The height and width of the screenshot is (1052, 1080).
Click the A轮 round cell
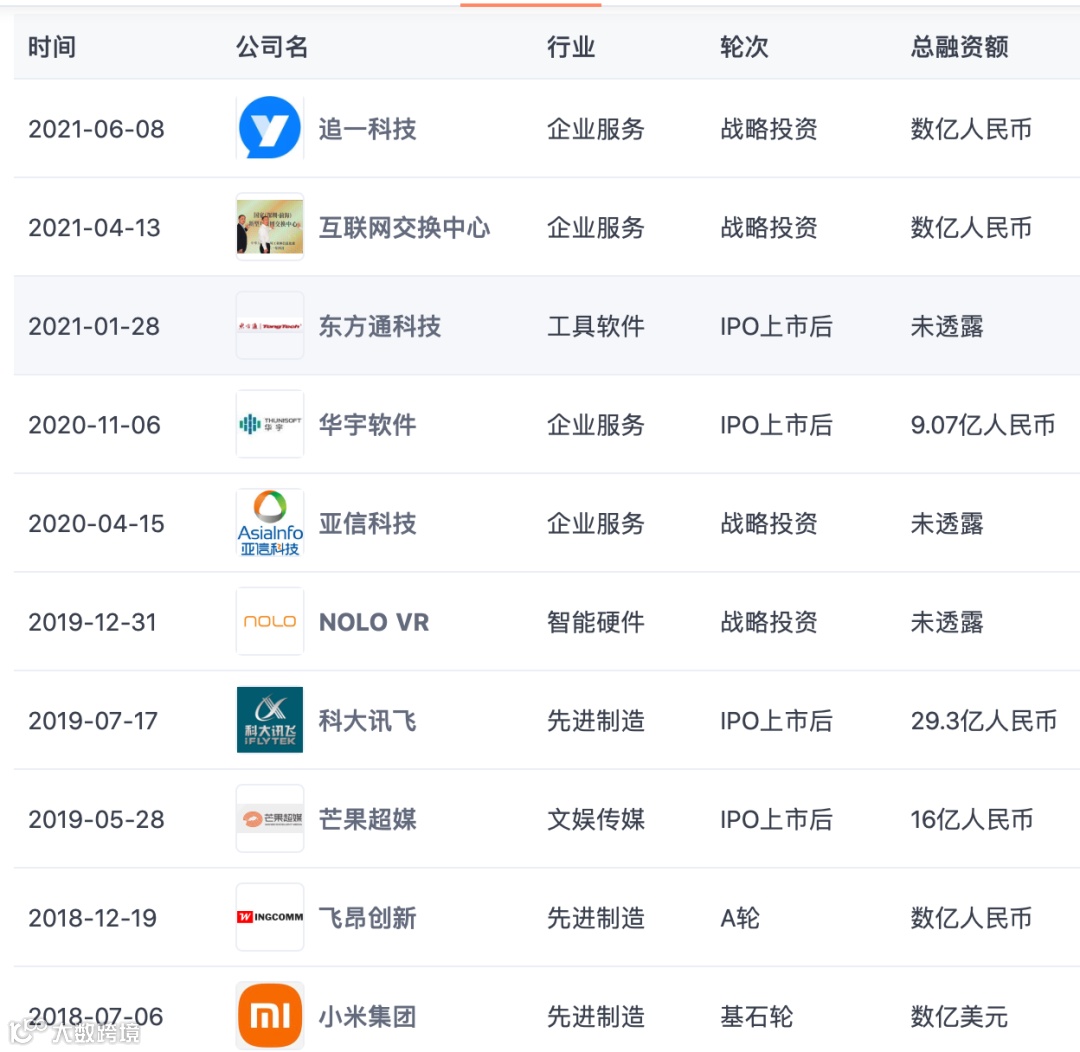click(740, 918)
